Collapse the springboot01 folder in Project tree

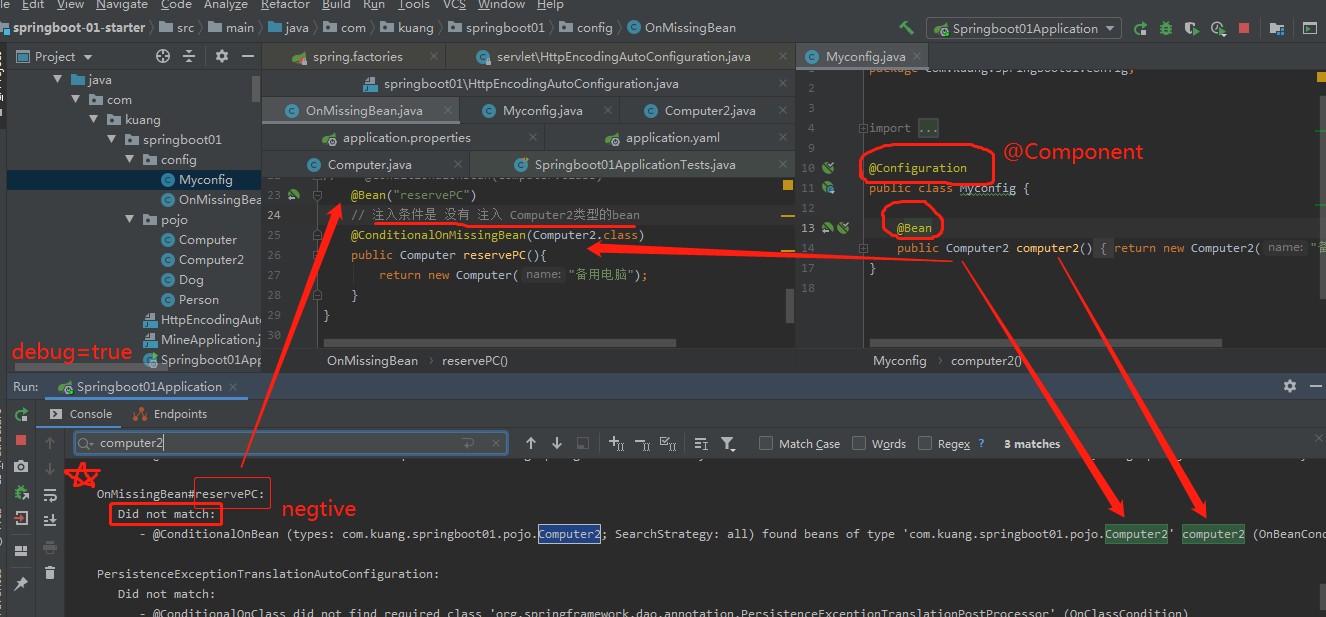(110, 139)
